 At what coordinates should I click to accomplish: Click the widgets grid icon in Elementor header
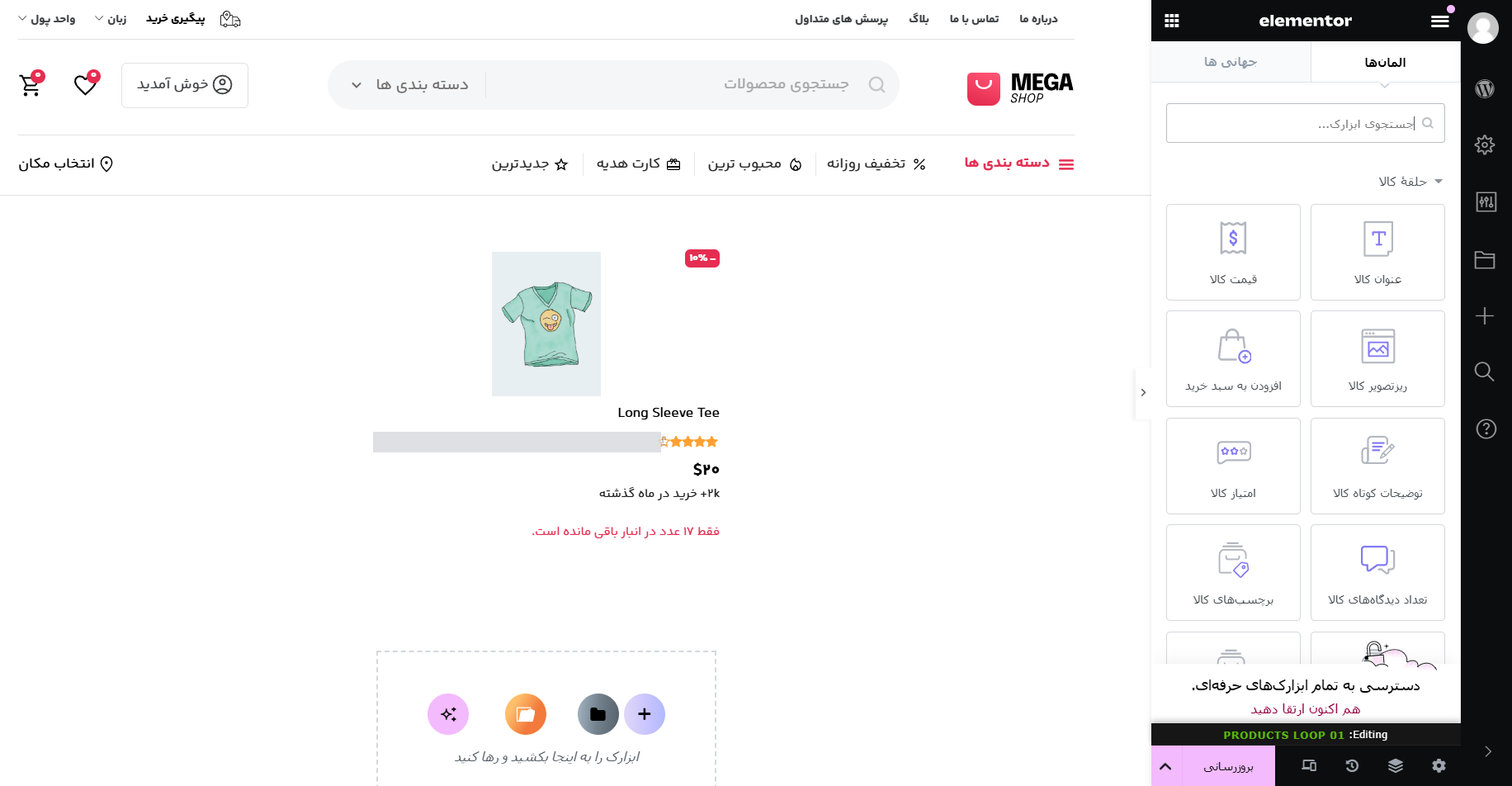click(x=1172, y=21)
